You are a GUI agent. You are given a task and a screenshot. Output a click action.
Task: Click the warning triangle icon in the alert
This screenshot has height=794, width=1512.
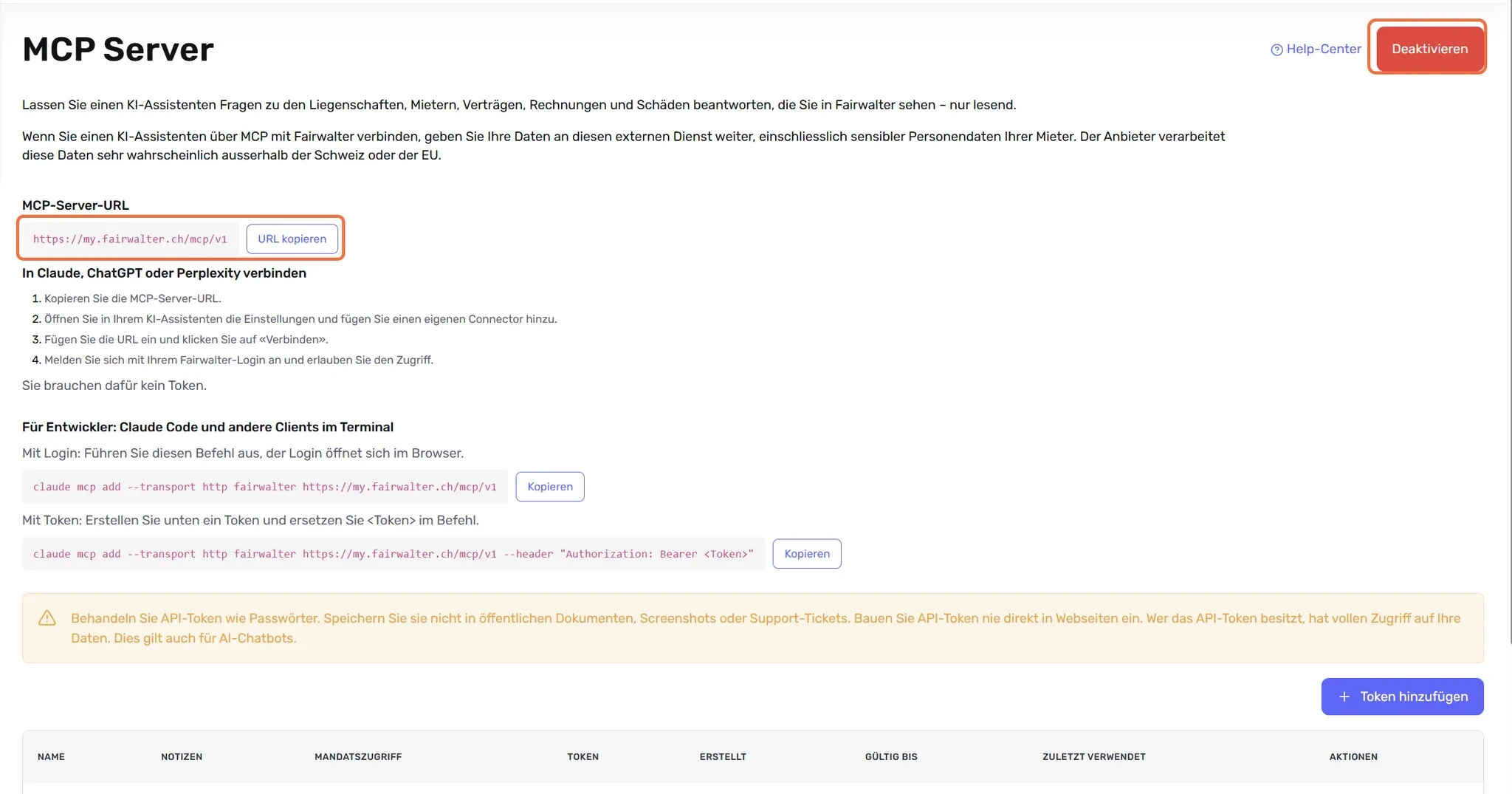click(x=47, y=618)
